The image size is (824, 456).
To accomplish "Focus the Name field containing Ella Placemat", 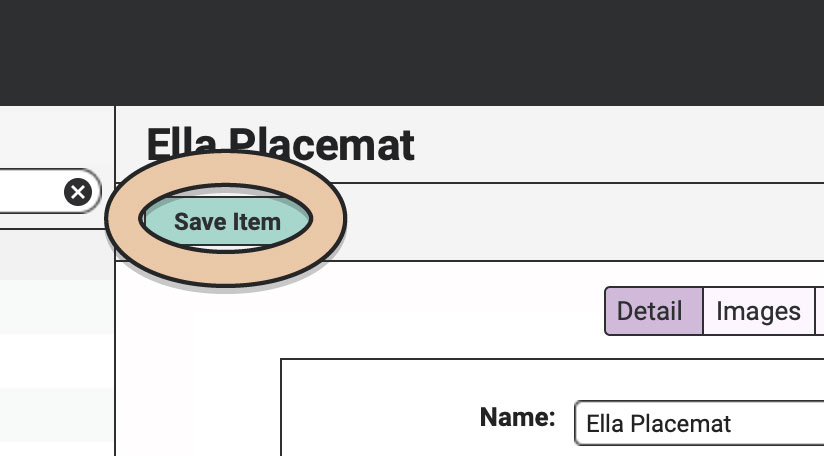I will 699,423.
